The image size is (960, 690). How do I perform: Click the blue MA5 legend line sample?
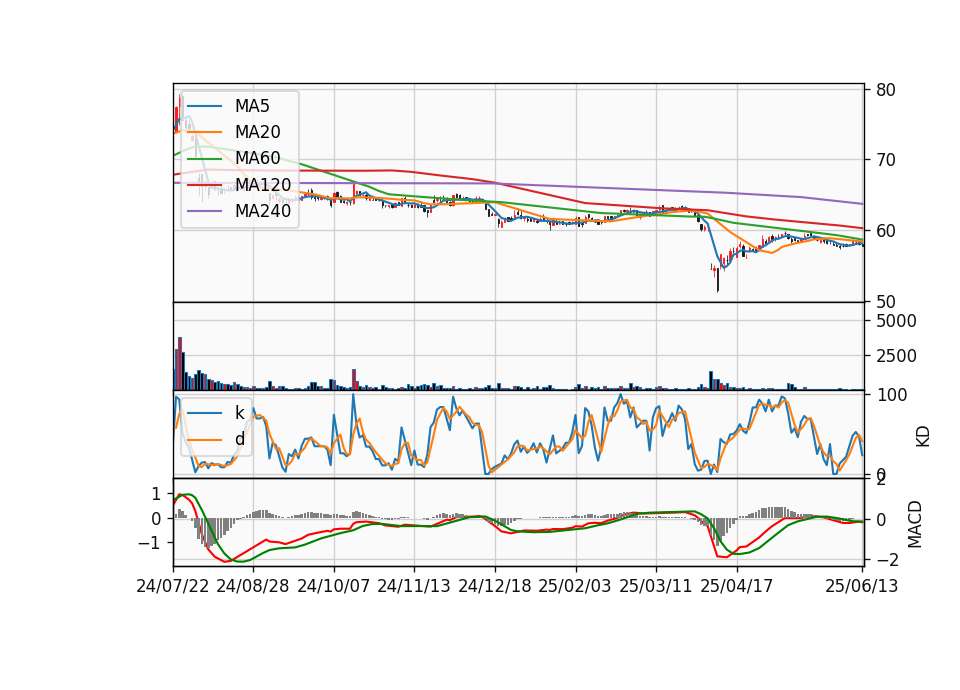click(x=204, y=107)
